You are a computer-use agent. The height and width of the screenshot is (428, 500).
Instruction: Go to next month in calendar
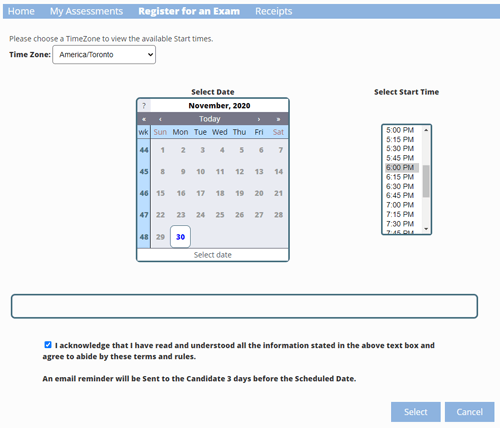[259, 119]
